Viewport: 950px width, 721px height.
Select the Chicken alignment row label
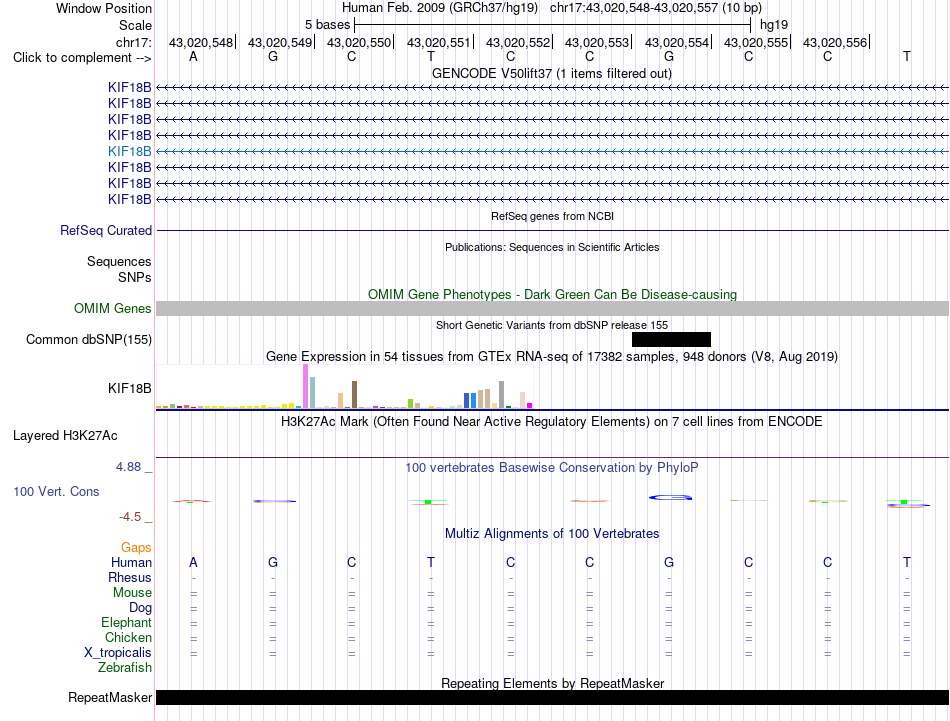pyautogui.click(x=128, y=637)
